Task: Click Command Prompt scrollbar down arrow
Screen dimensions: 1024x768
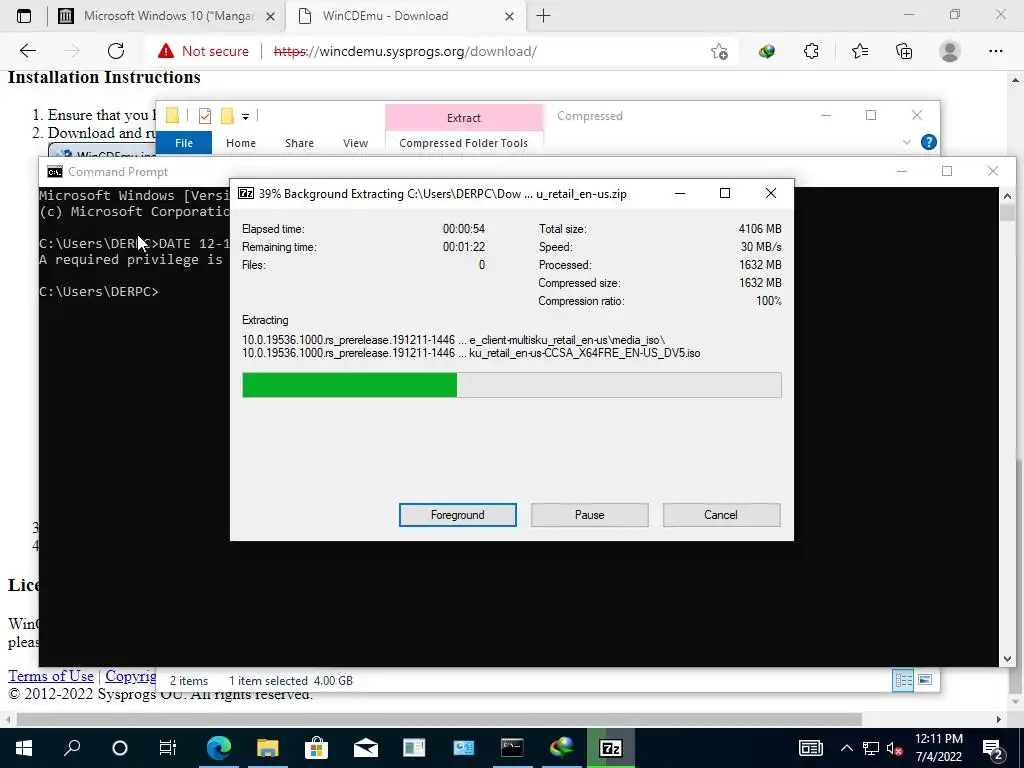Action: click(x=1006, y=659)
